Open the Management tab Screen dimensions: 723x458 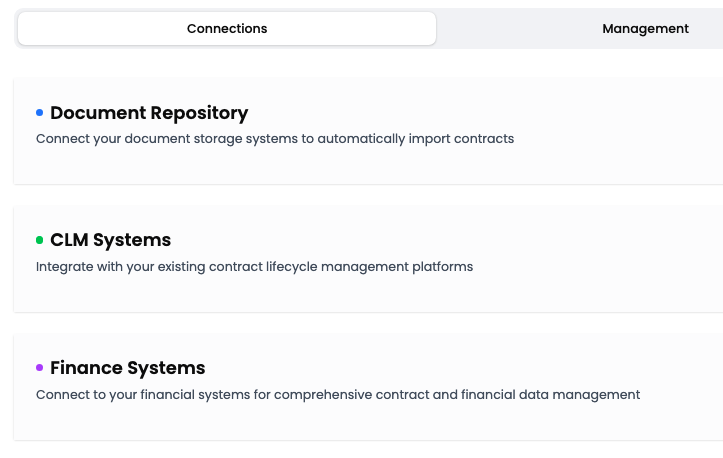(645, 29)
